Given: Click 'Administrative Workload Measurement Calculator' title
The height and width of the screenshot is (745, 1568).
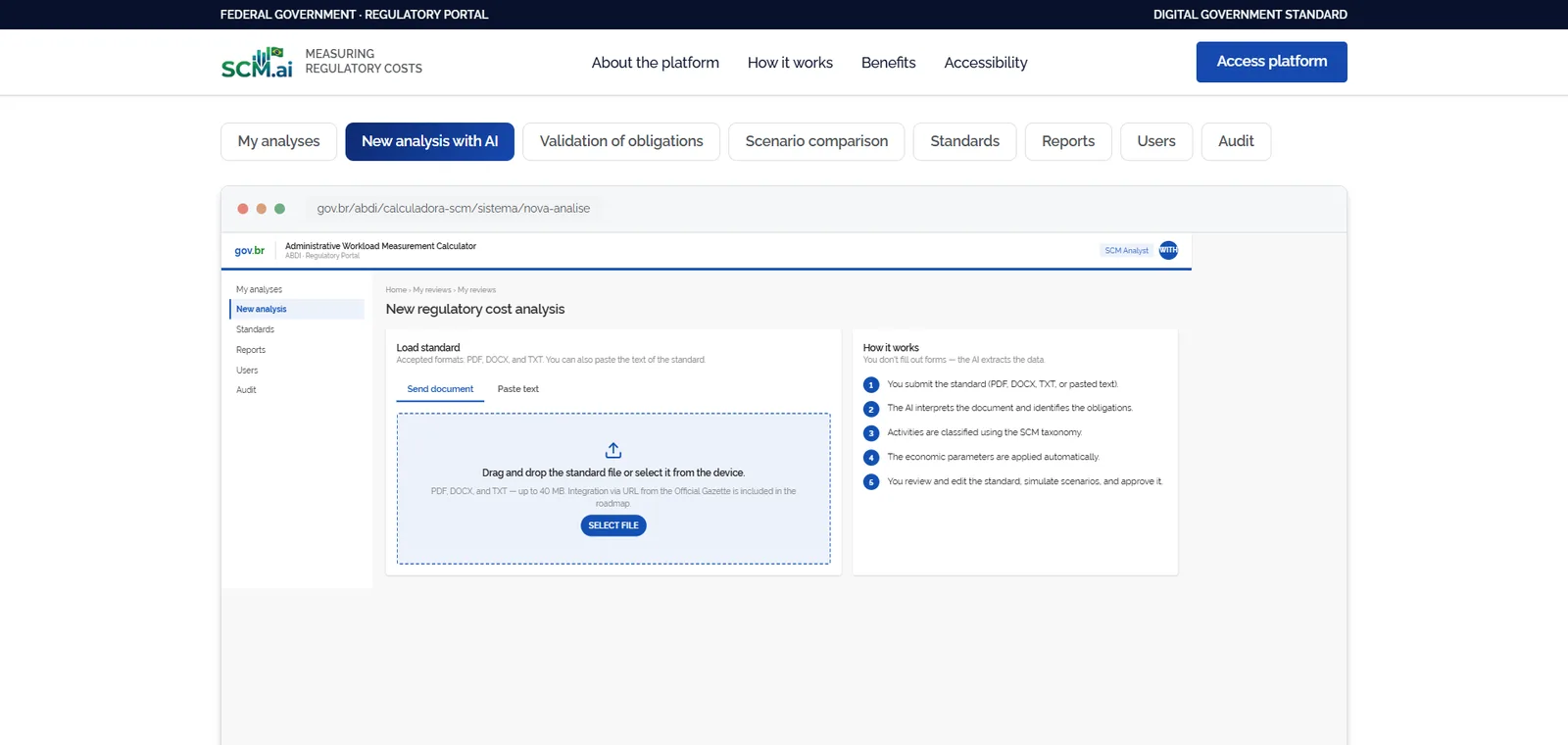Looking at the screenshot, I should click(x=380, y=246).
